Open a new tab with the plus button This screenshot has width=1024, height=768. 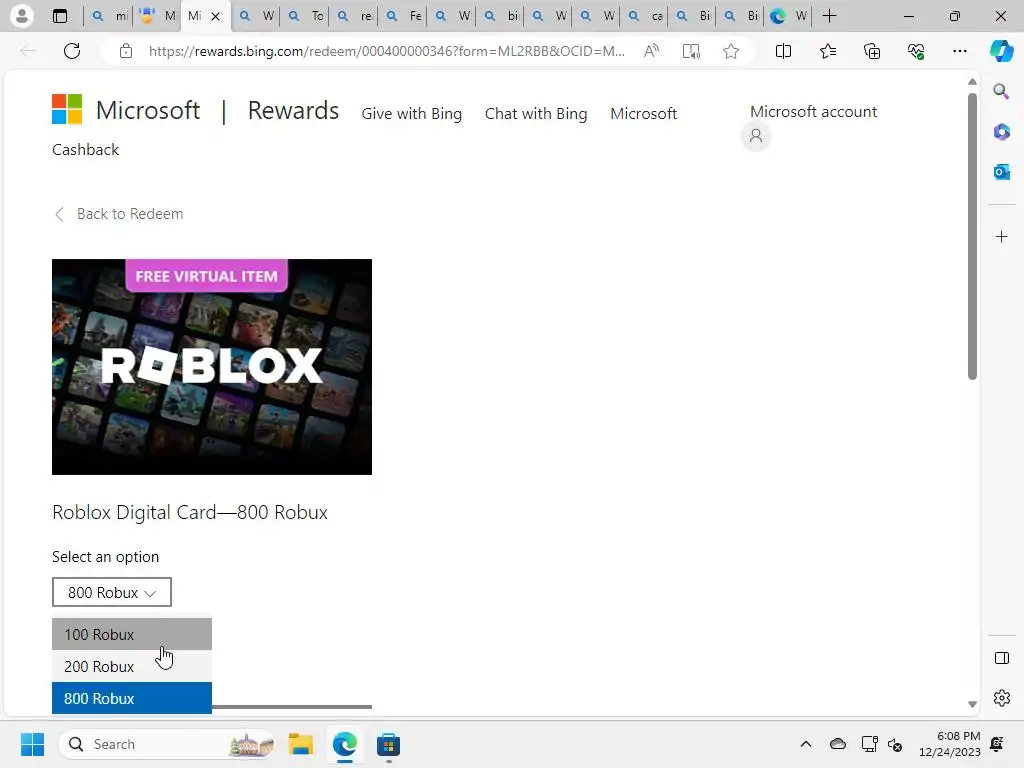tap(829, 16)
